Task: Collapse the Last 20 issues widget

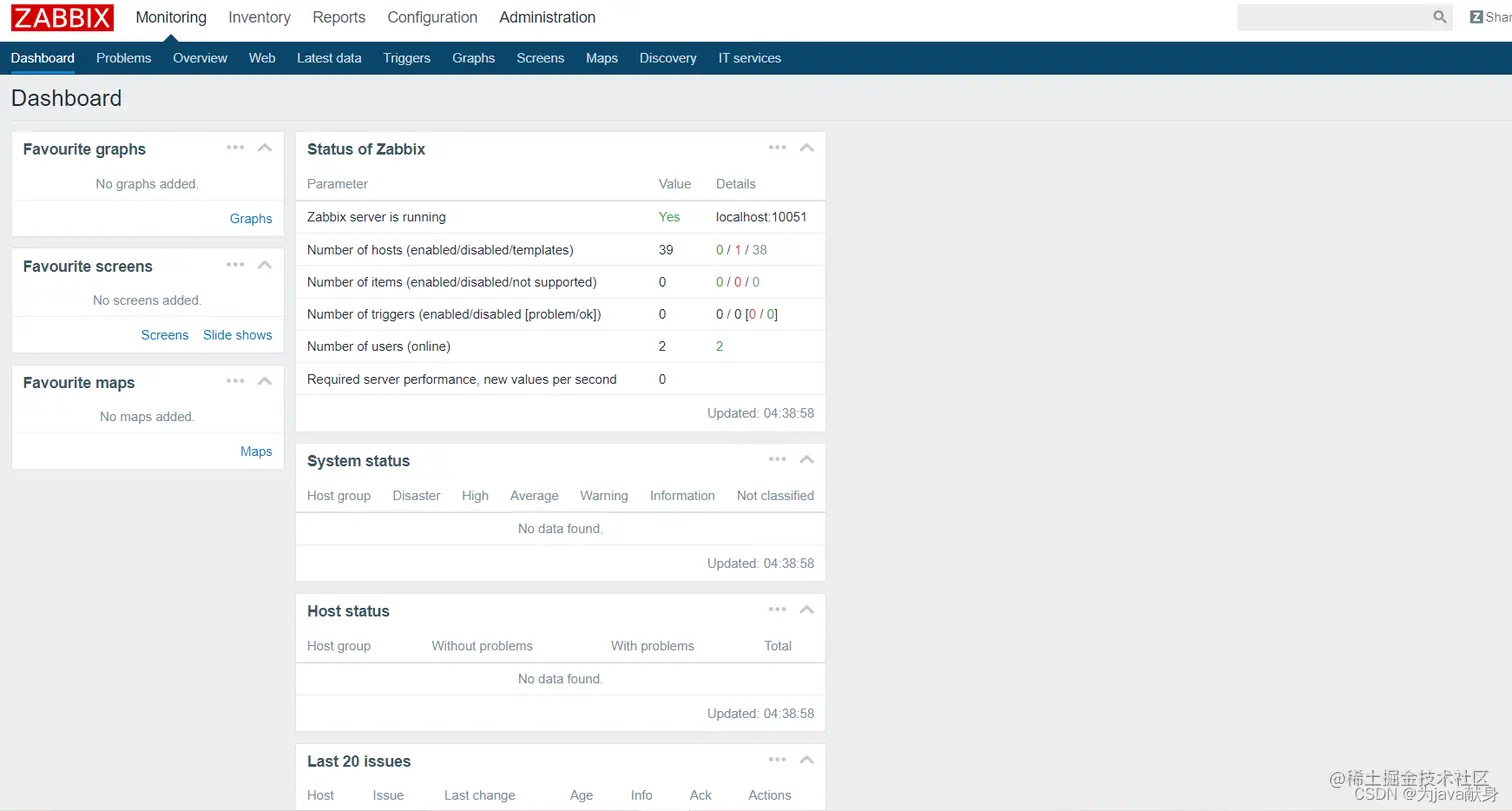Action: pos(807,759)
